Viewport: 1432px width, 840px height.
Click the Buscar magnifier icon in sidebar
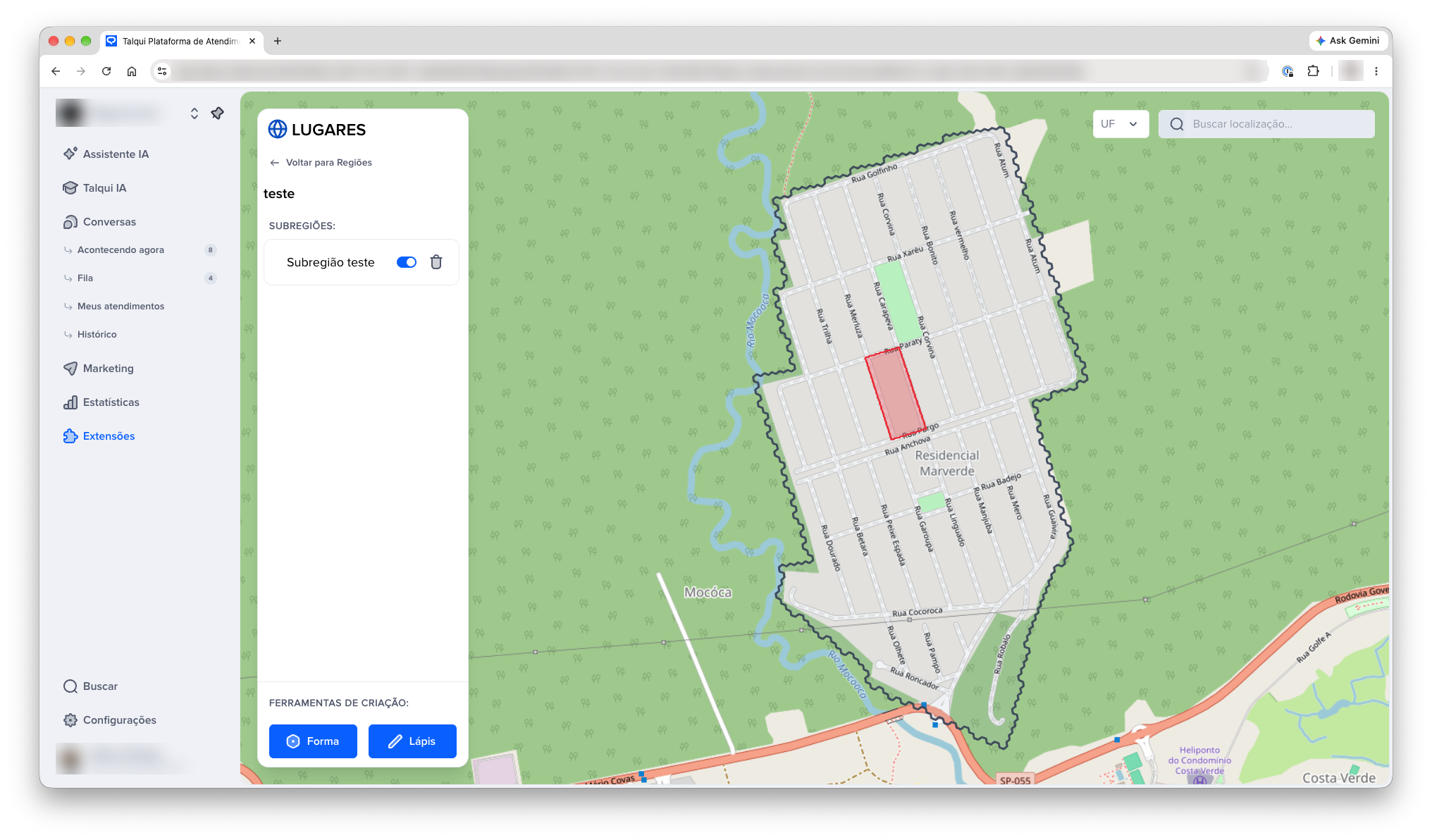tap(70, 686)
